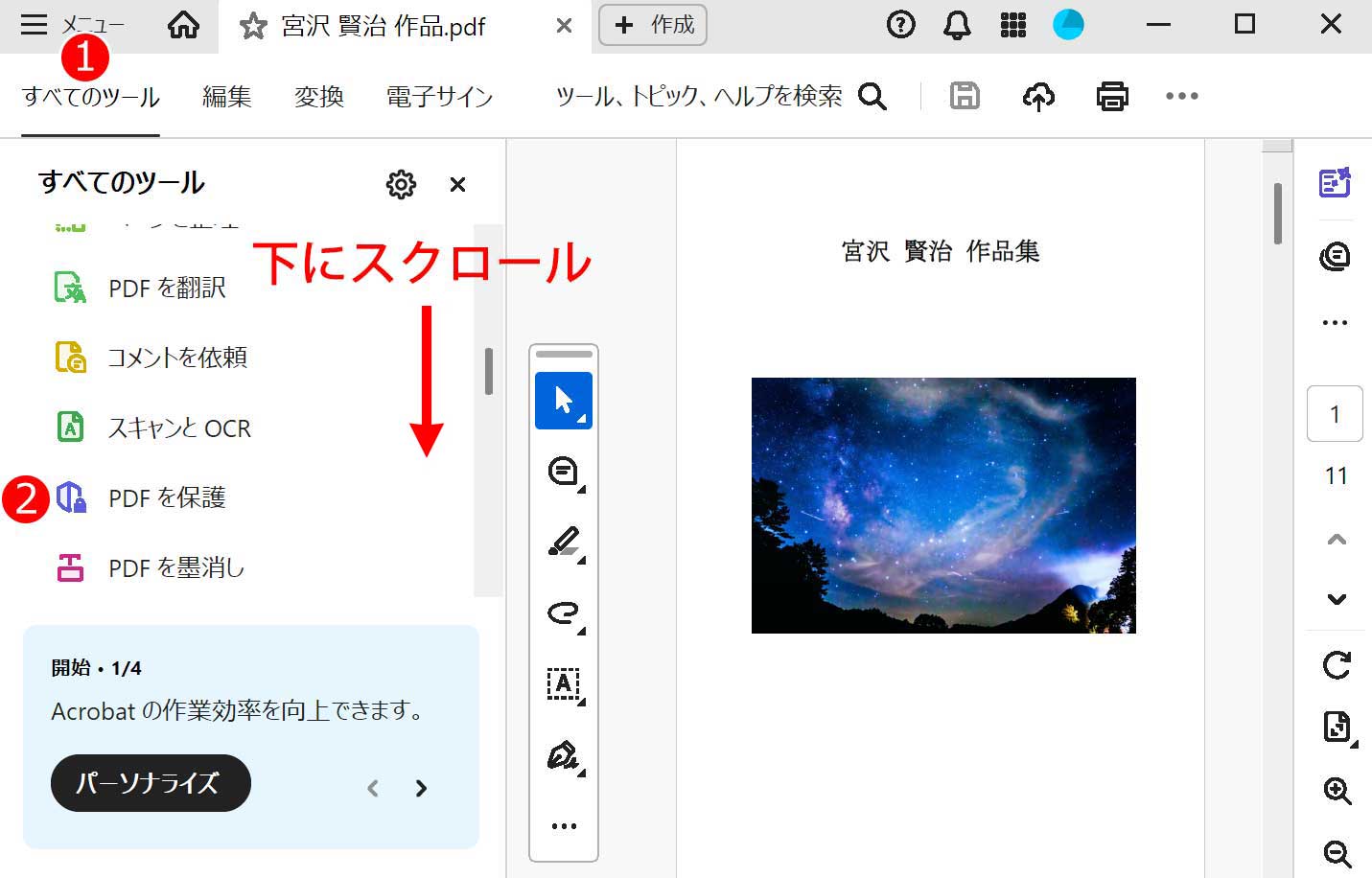Viewport: 1372px width, 878px height.
Task: Open the 変換 tab
Action: (319, 97)
